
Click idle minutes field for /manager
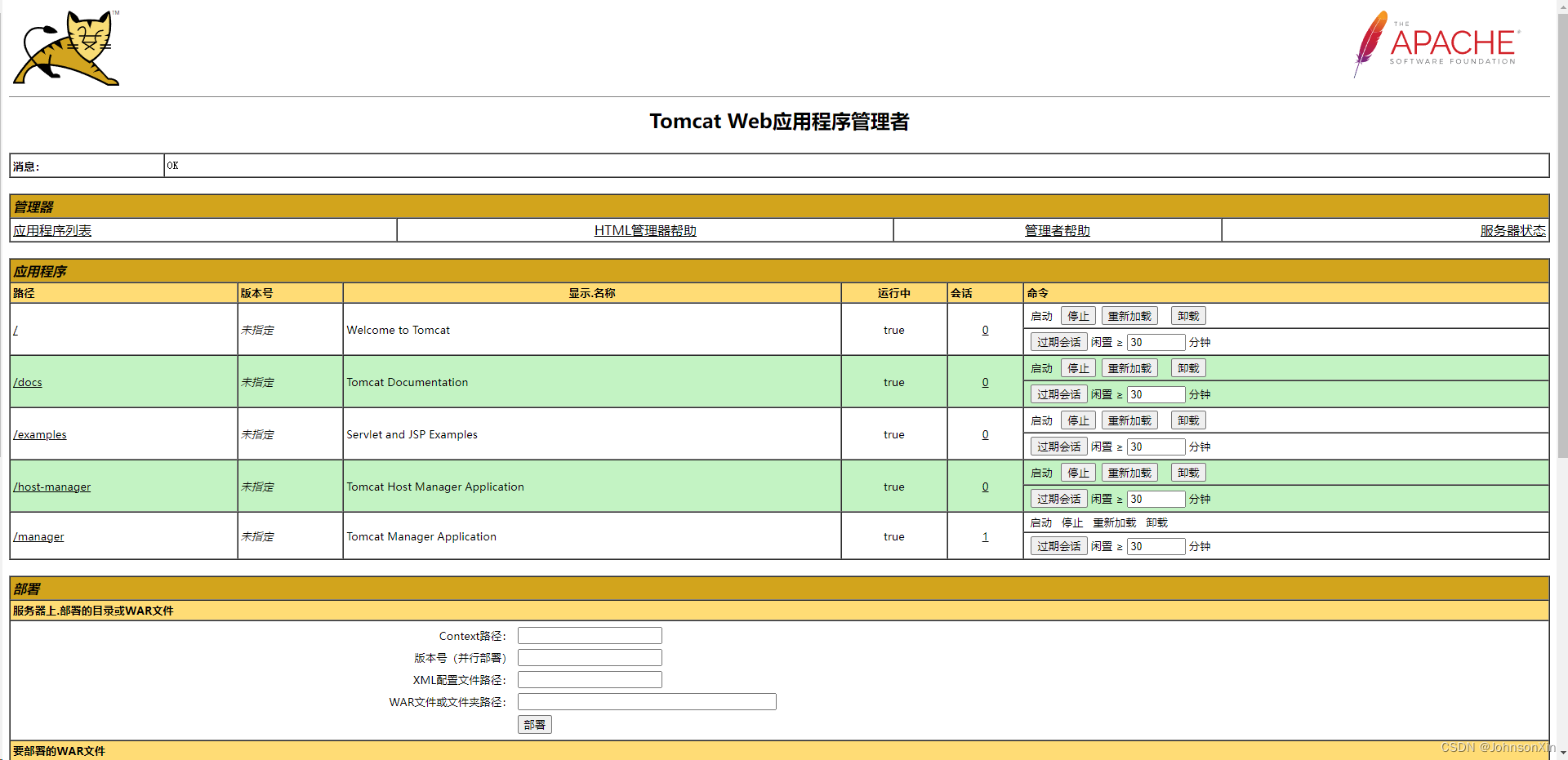tap(1156, 546)
